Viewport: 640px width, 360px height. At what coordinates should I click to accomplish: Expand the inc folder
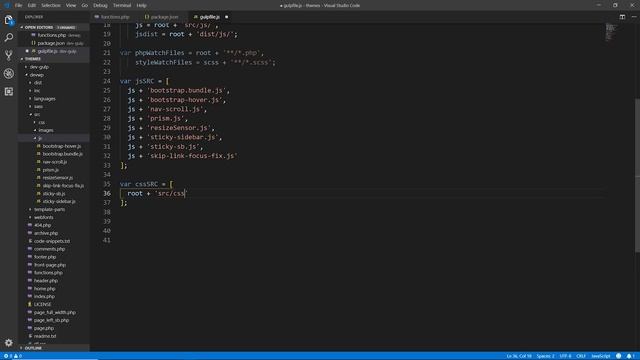tap(53, 91)
